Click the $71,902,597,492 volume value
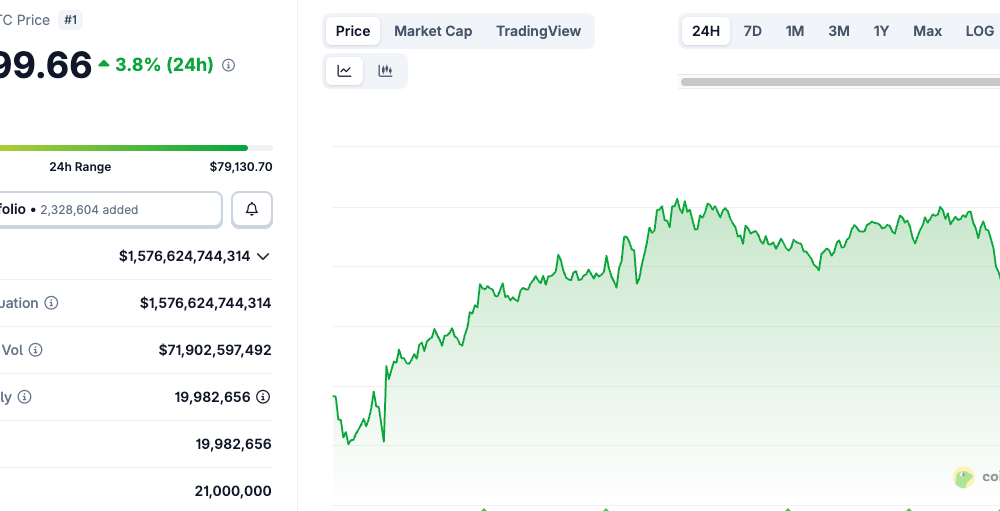 pyautogui.click(x=215, y=350)
